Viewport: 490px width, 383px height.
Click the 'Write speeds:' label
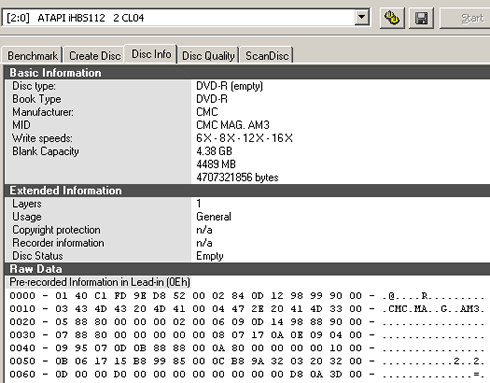click(42, 138)
